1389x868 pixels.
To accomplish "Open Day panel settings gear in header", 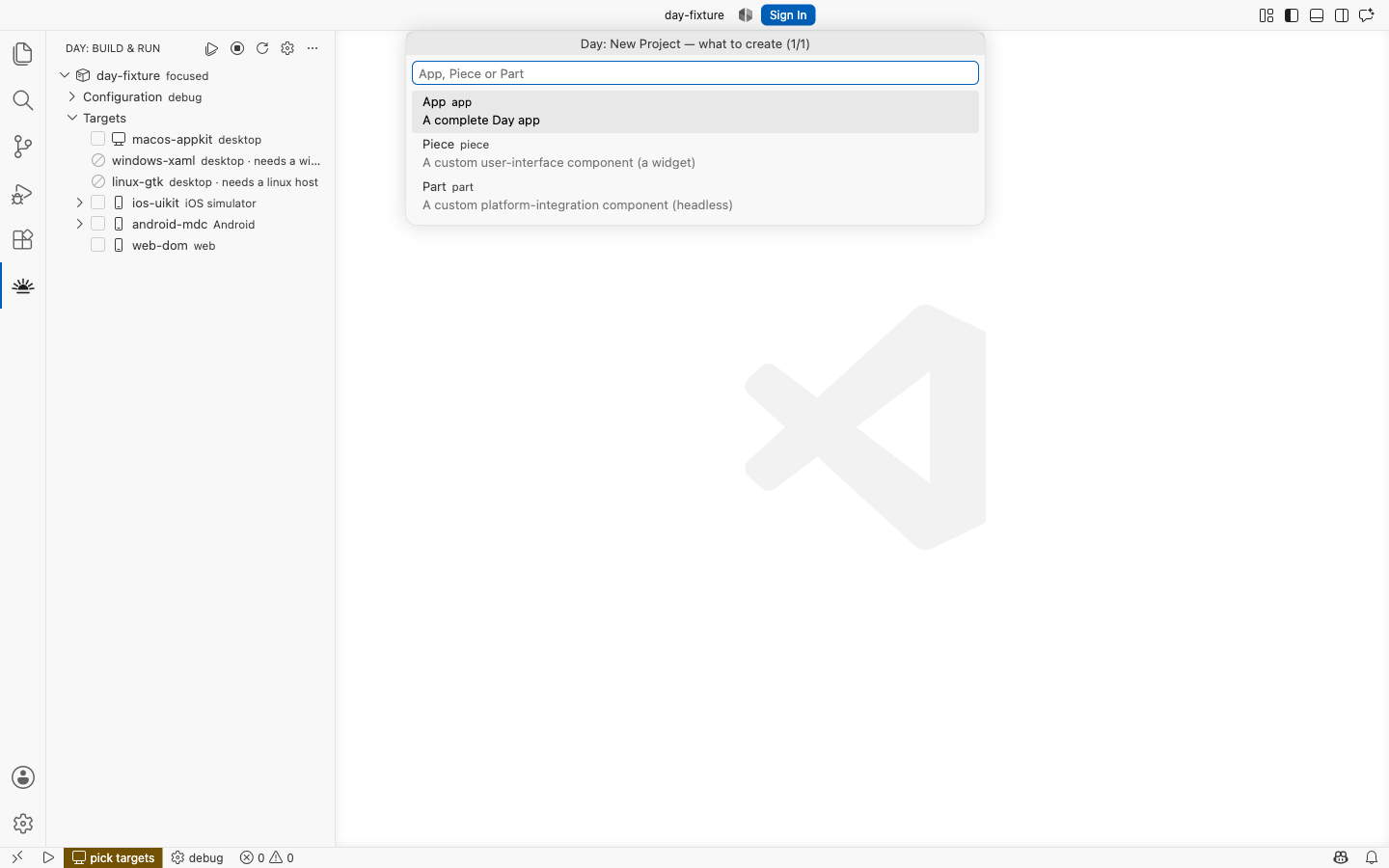I will tap(287, 48).
